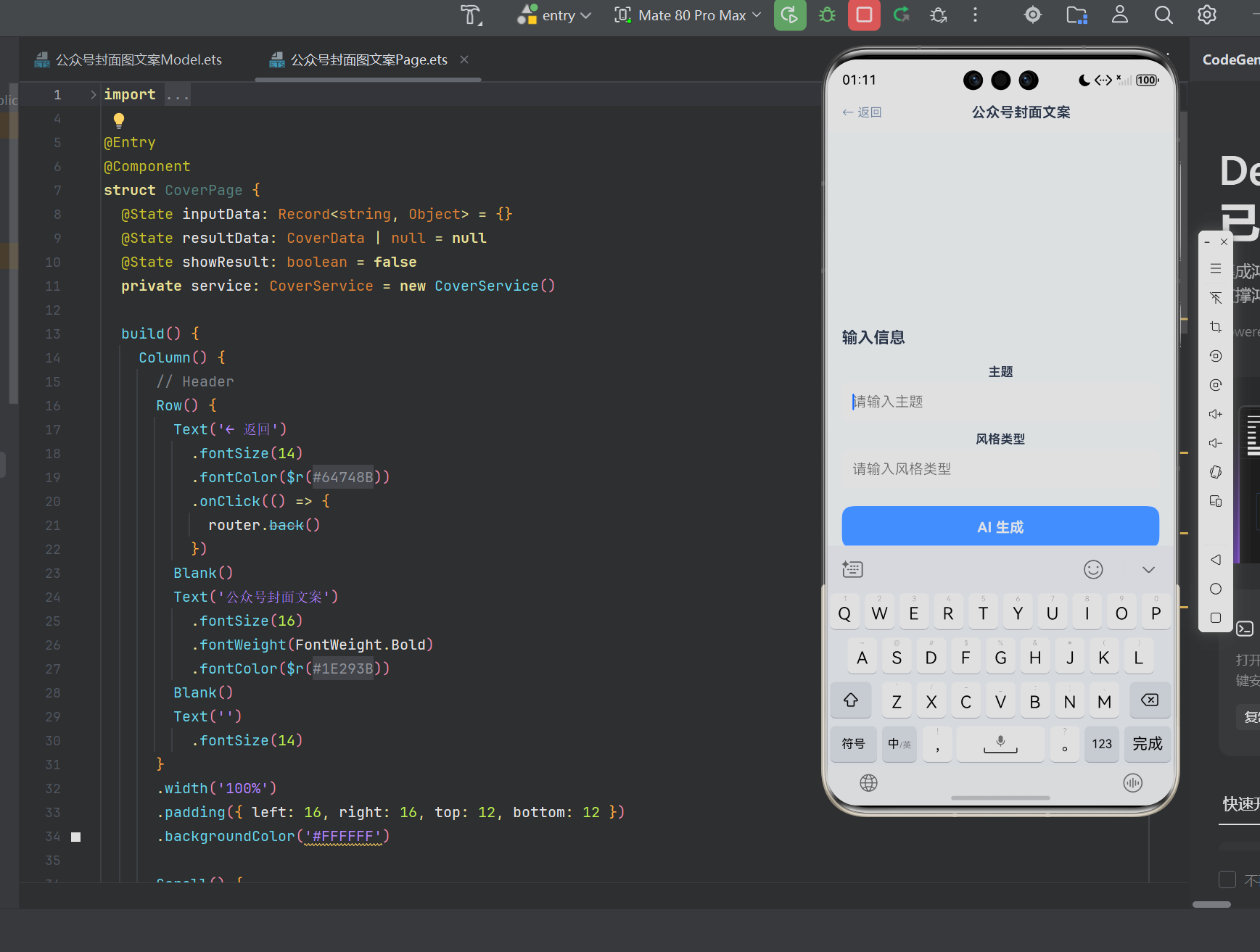Screen dimensions: 1260x952
Task: Open the entry module dropdown
Action: pos(555,15)
